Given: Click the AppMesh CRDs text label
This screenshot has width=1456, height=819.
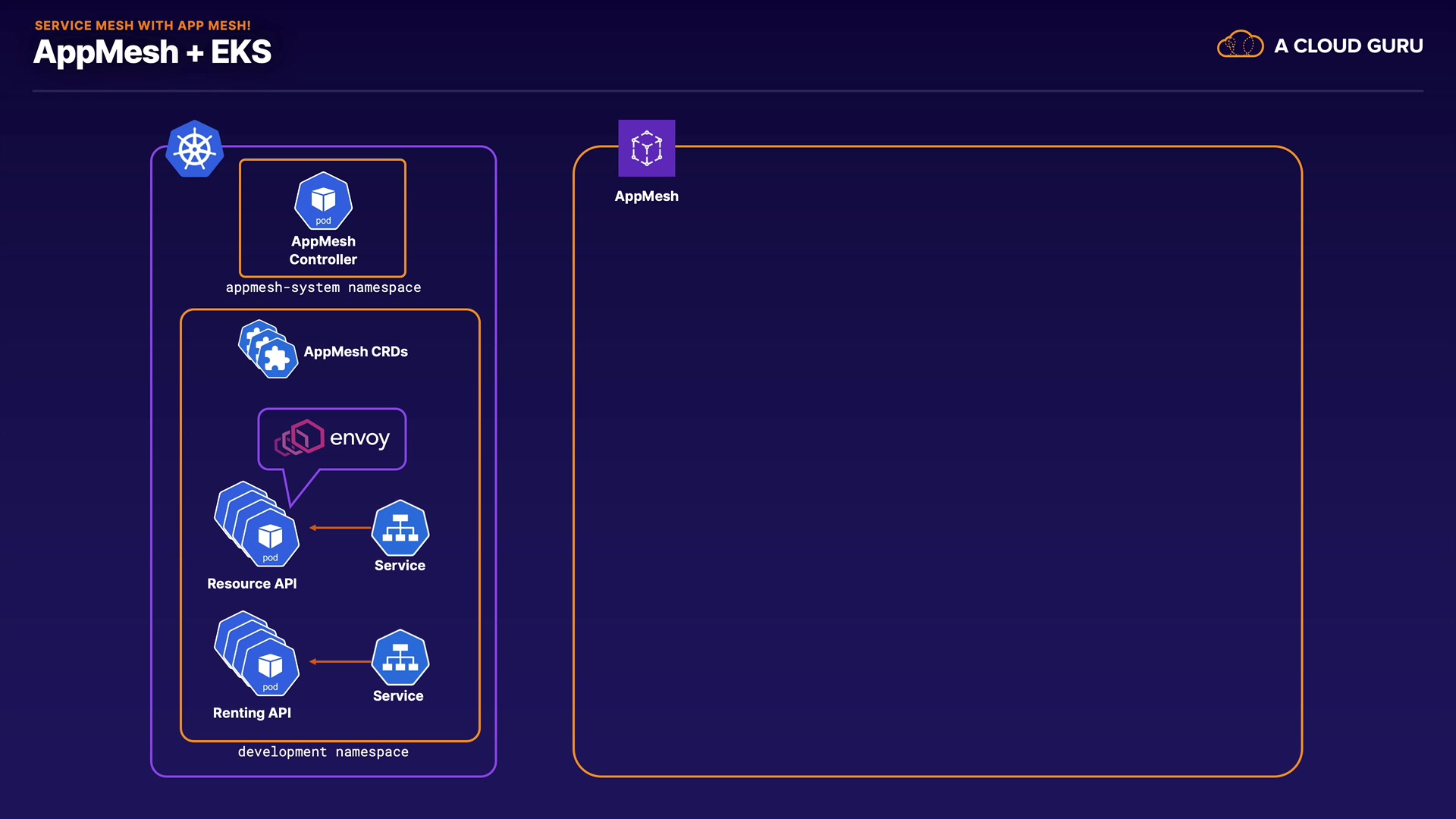Looking at the screenshot, I should [356, 352].
